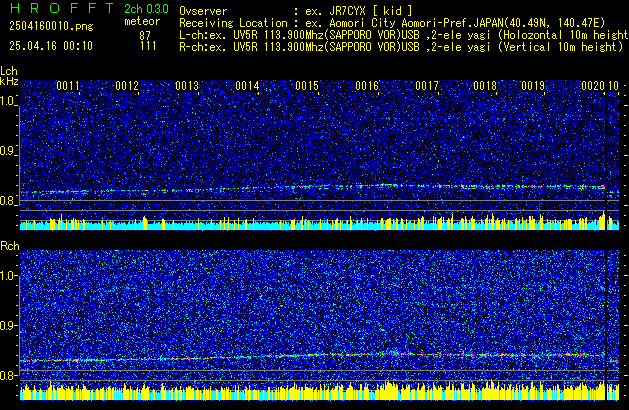The height and width of the screenshot is (410, 629).
Task: Select the 0.8 label on Rch axis
Action: point(8,375)
